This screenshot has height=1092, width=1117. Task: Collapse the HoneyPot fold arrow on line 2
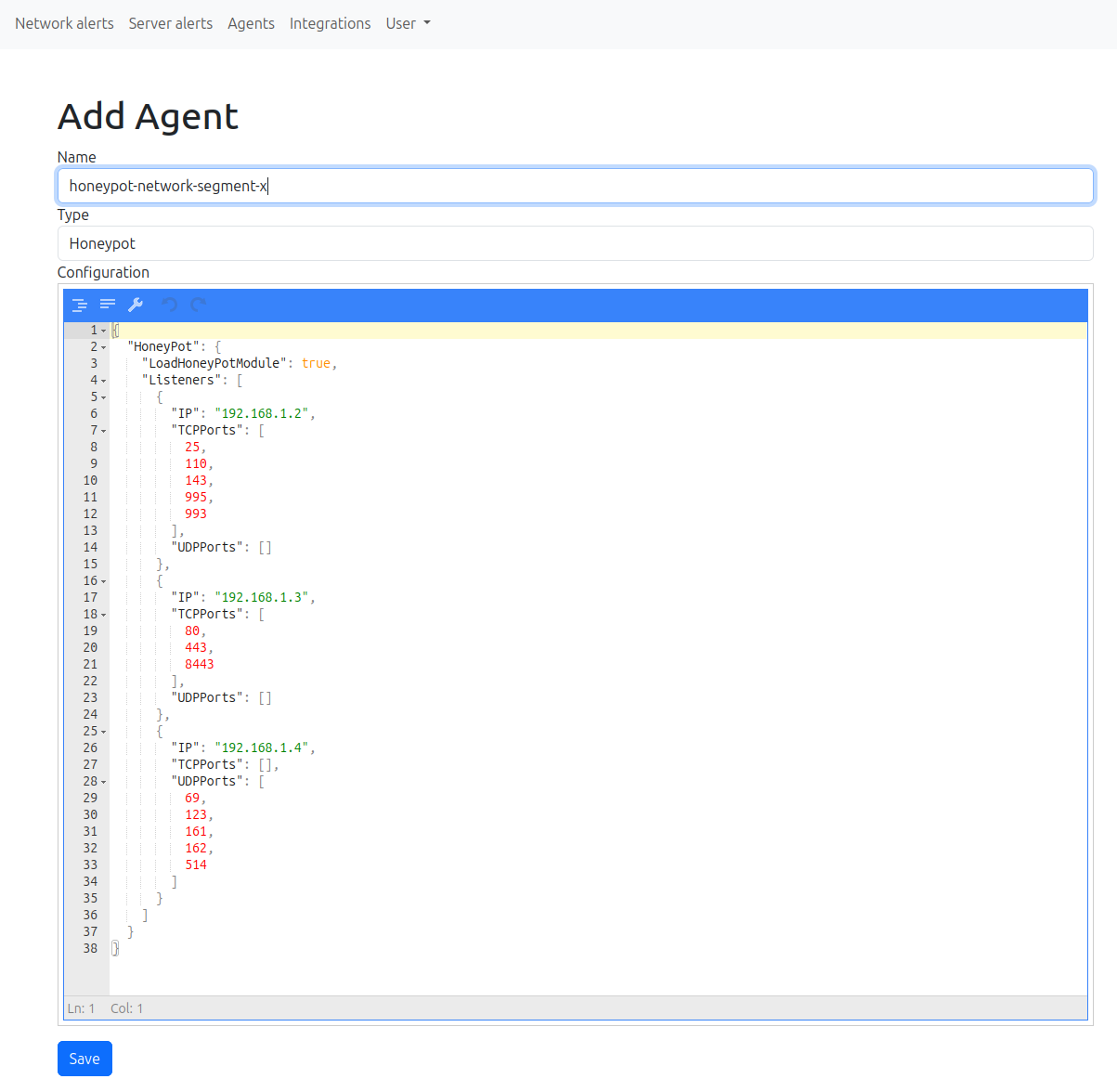tap(104, 347)
